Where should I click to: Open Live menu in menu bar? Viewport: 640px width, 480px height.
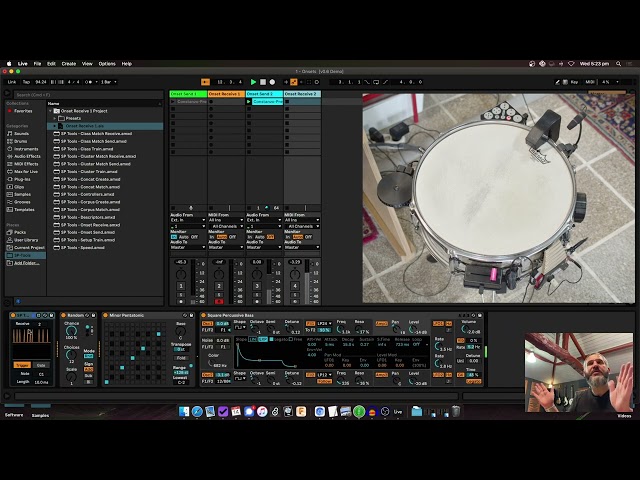click(22, 64)
